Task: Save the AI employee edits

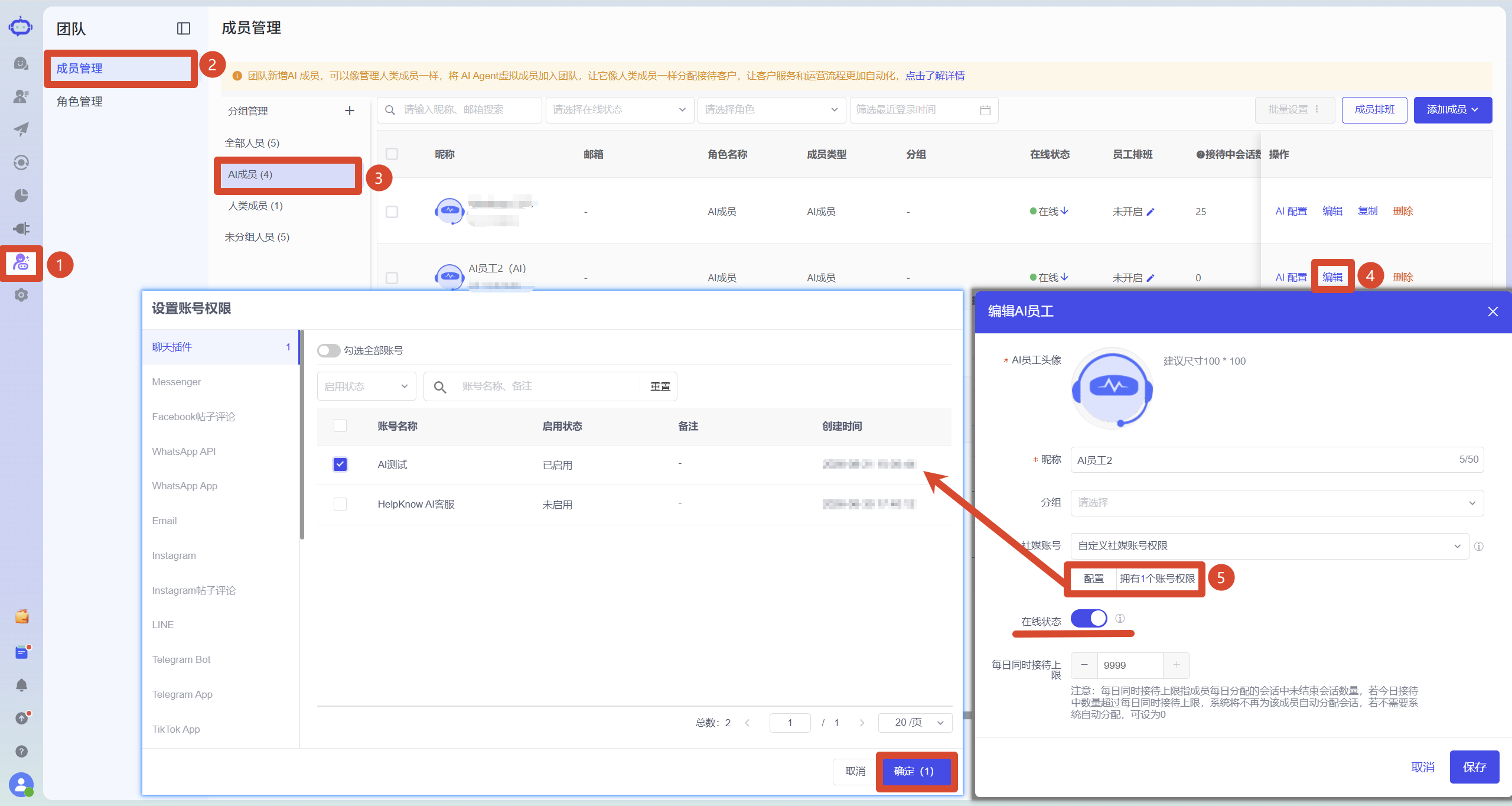Action: [1474, 767]
